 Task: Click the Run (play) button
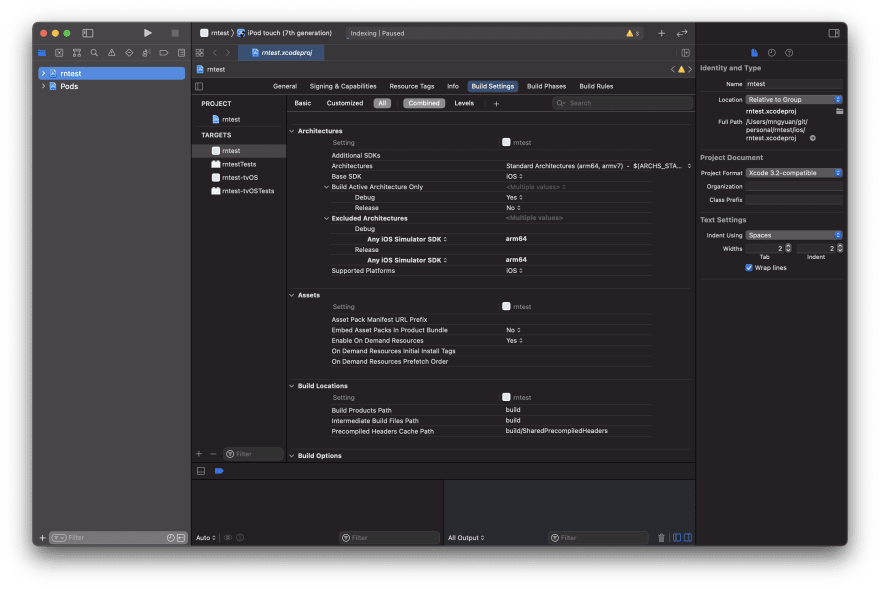point(148,33)
